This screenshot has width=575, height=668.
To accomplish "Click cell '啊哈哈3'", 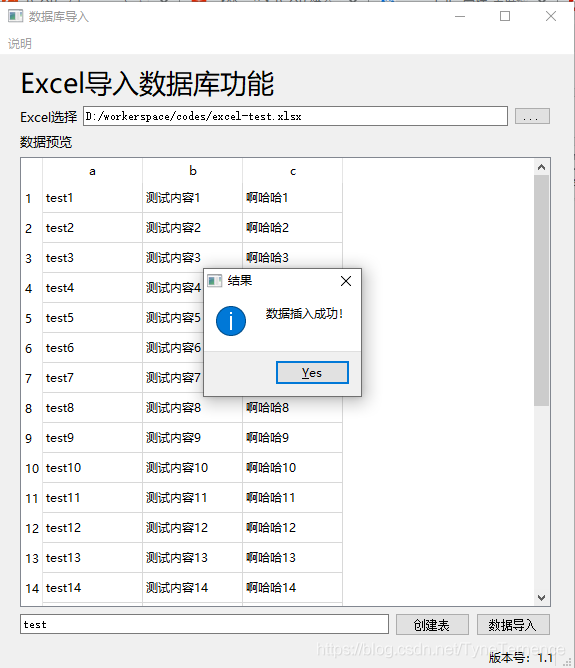I will pos(293,256).
